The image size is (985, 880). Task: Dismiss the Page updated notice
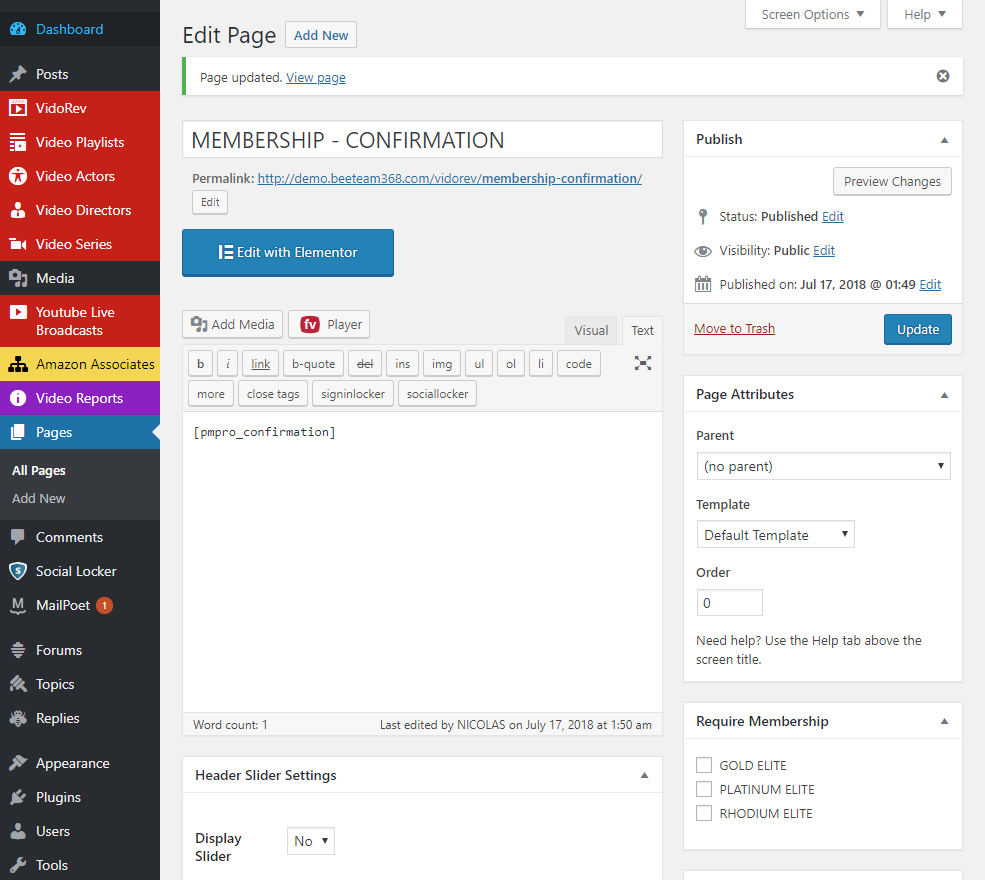coord(942,76)
